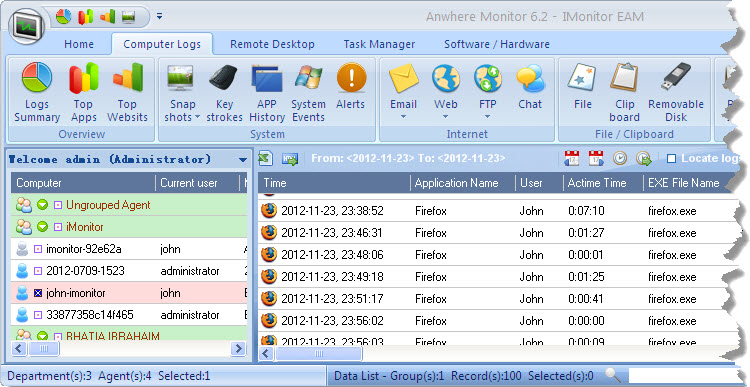
Task: Sort by EXE File Name column header
Action: click(x=684, y=183)
